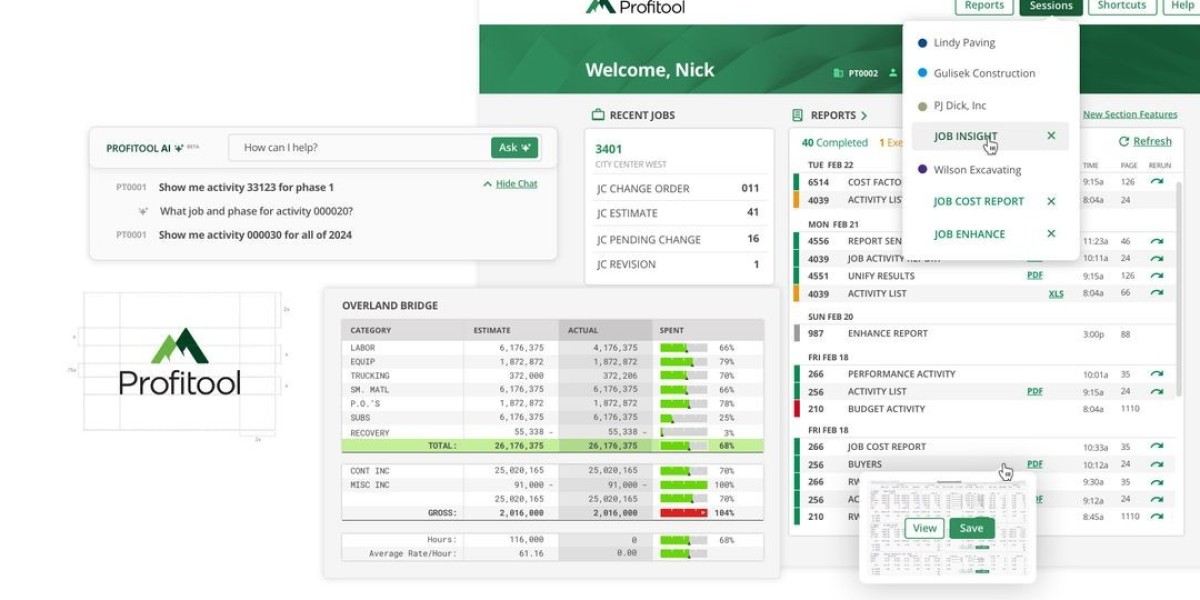Click the Actual column header
The width and height of the screenshot is (1200, 600).
pyautogui.click(x=608, y=330)
